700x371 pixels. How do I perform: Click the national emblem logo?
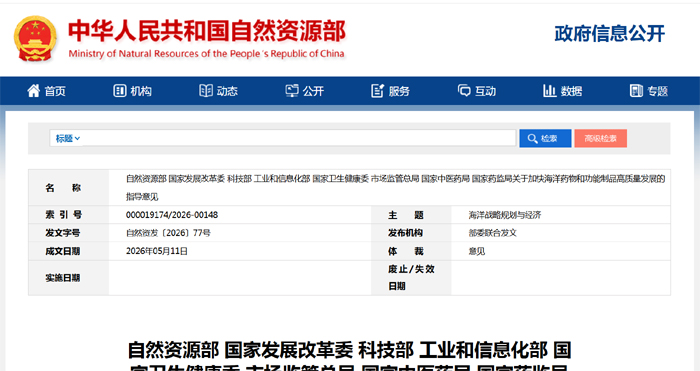(x=35, y=39)
